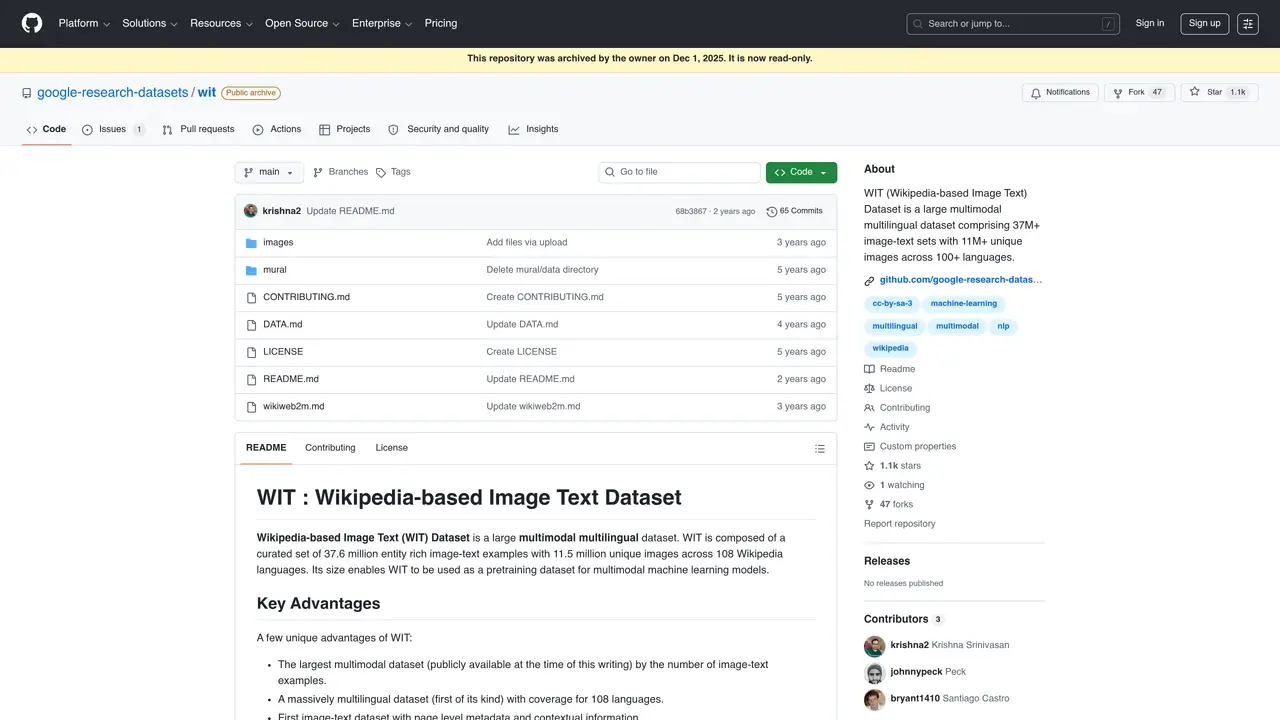Viewport: 1280px width, 720px height.
Task: Click the Readme book icon in About
Action: click(x=869, y=369)
